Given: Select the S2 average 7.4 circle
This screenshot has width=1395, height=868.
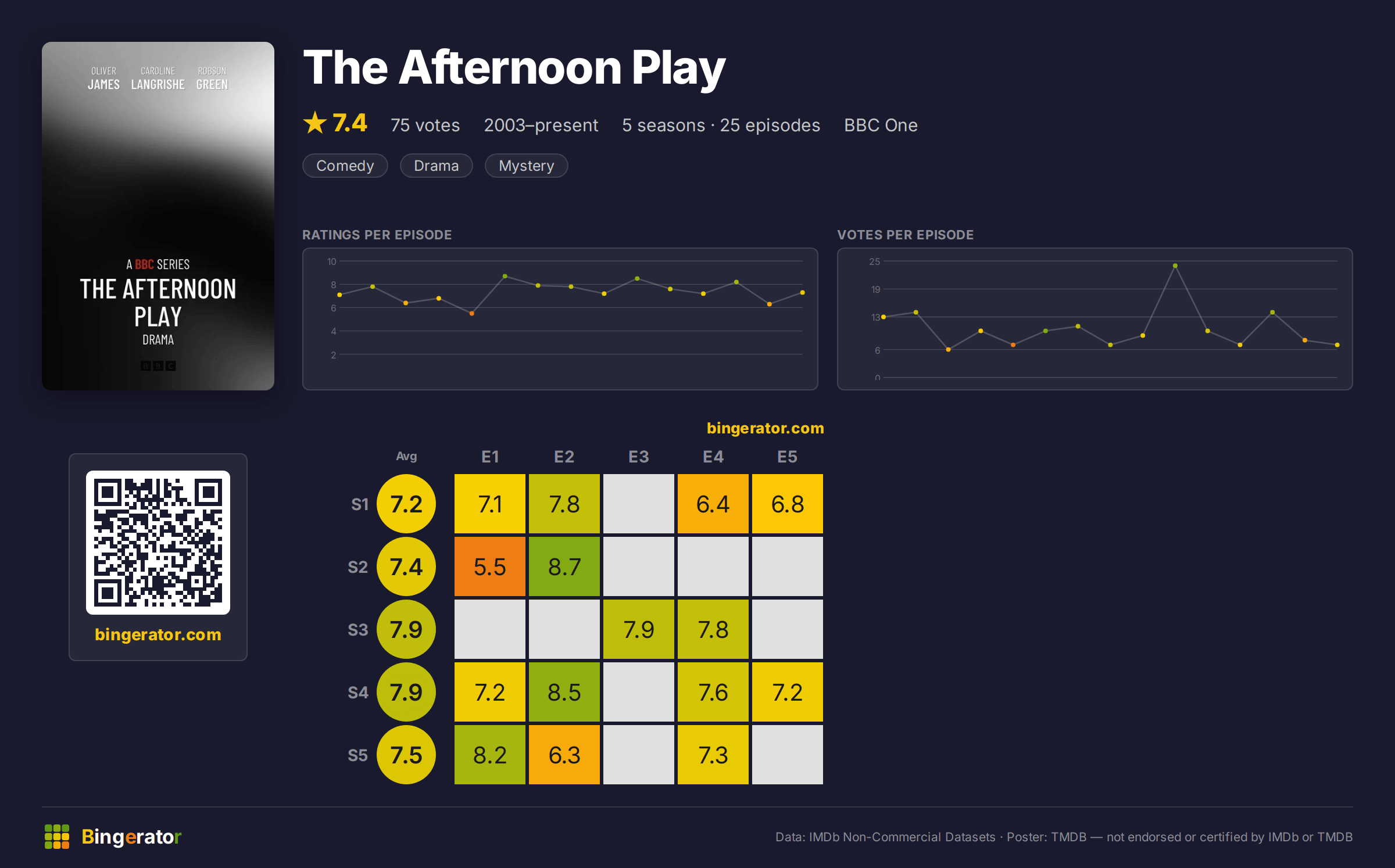Looking at the screenshot, I should [406, 566].
